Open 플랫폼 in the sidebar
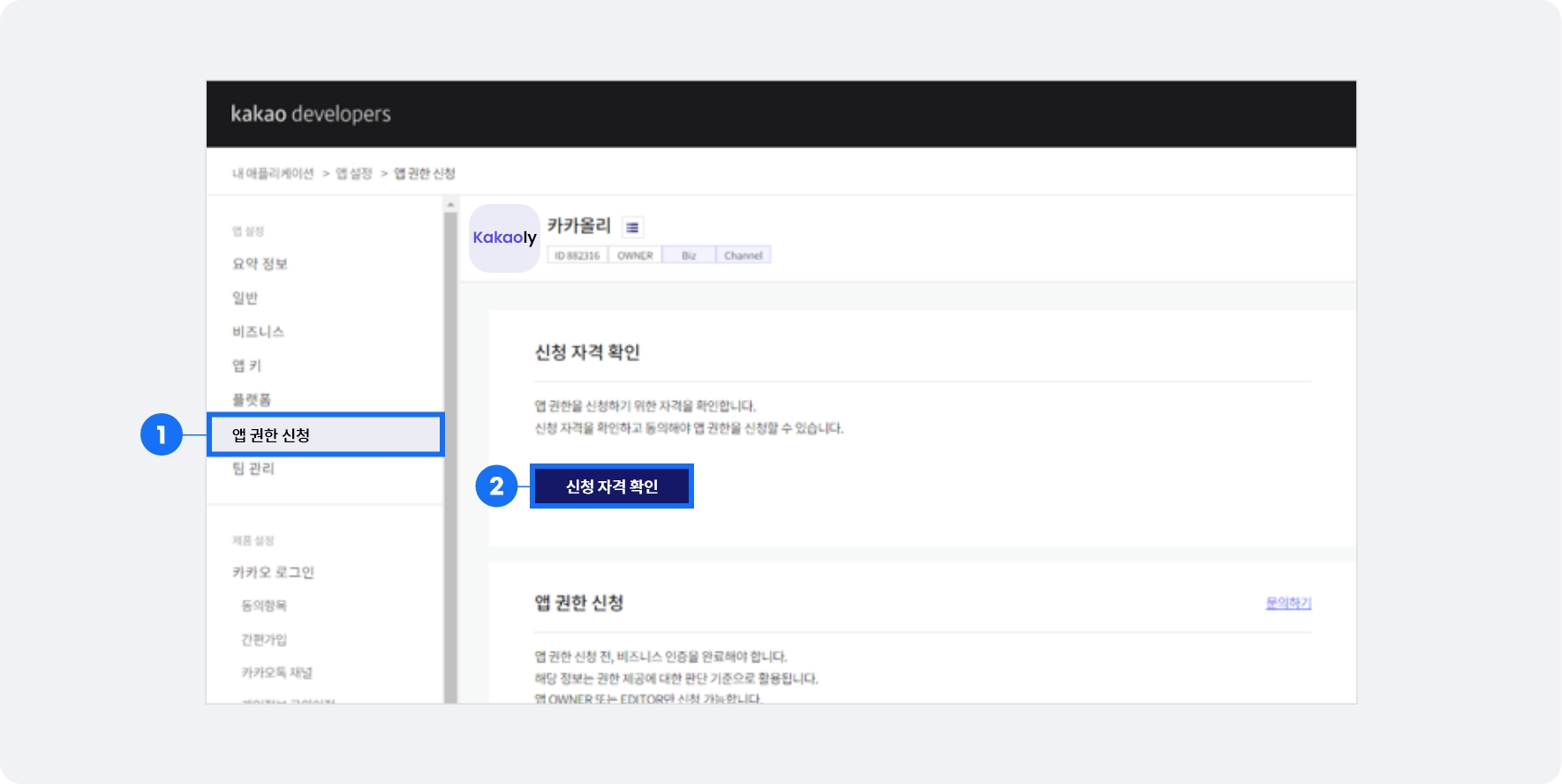Image resolution: width=1562 pixels, height=784 pixels. (252, 400)
